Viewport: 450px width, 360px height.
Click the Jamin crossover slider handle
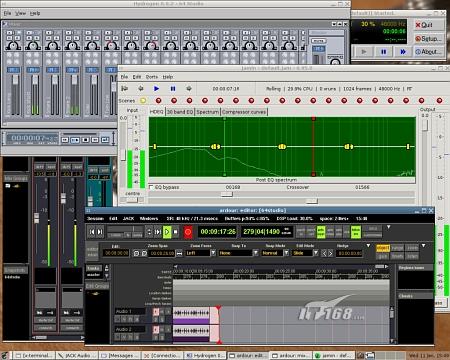[x=312, y=201]
